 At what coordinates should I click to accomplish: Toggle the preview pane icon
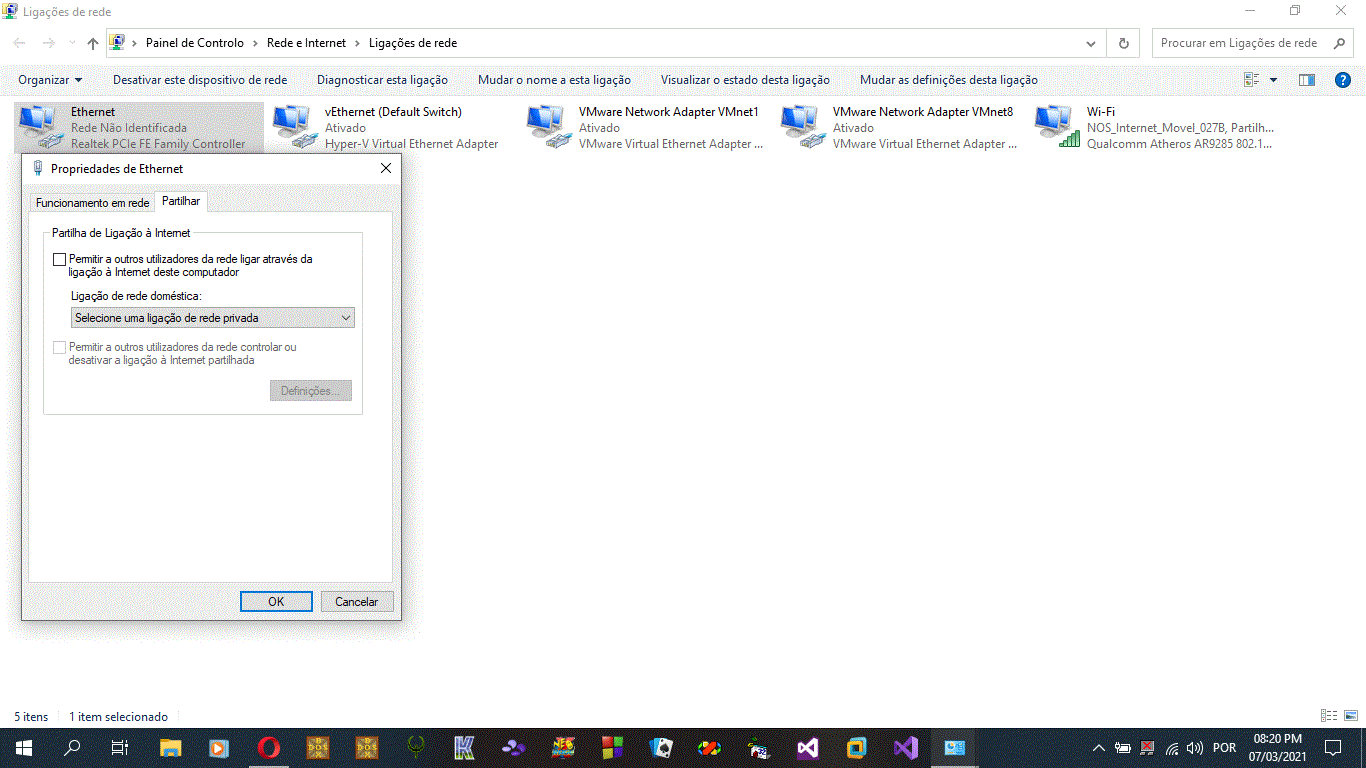(1306, 80)
